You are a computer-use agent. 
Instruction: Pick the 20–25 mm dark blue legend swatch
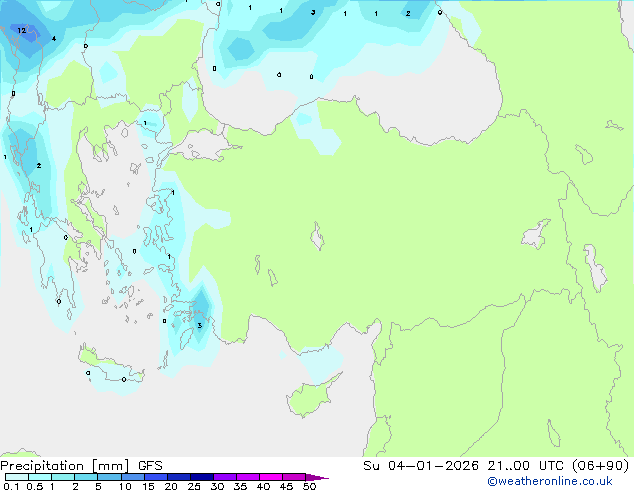179,477
